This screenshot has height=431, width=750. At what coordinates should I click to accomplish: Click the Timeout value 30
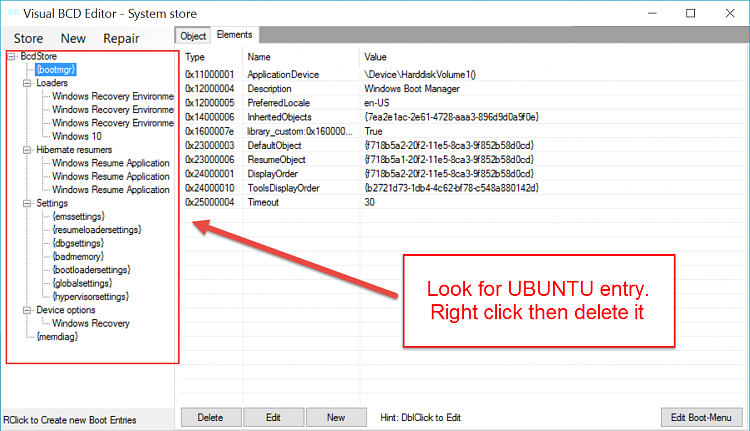coord(369,202)
